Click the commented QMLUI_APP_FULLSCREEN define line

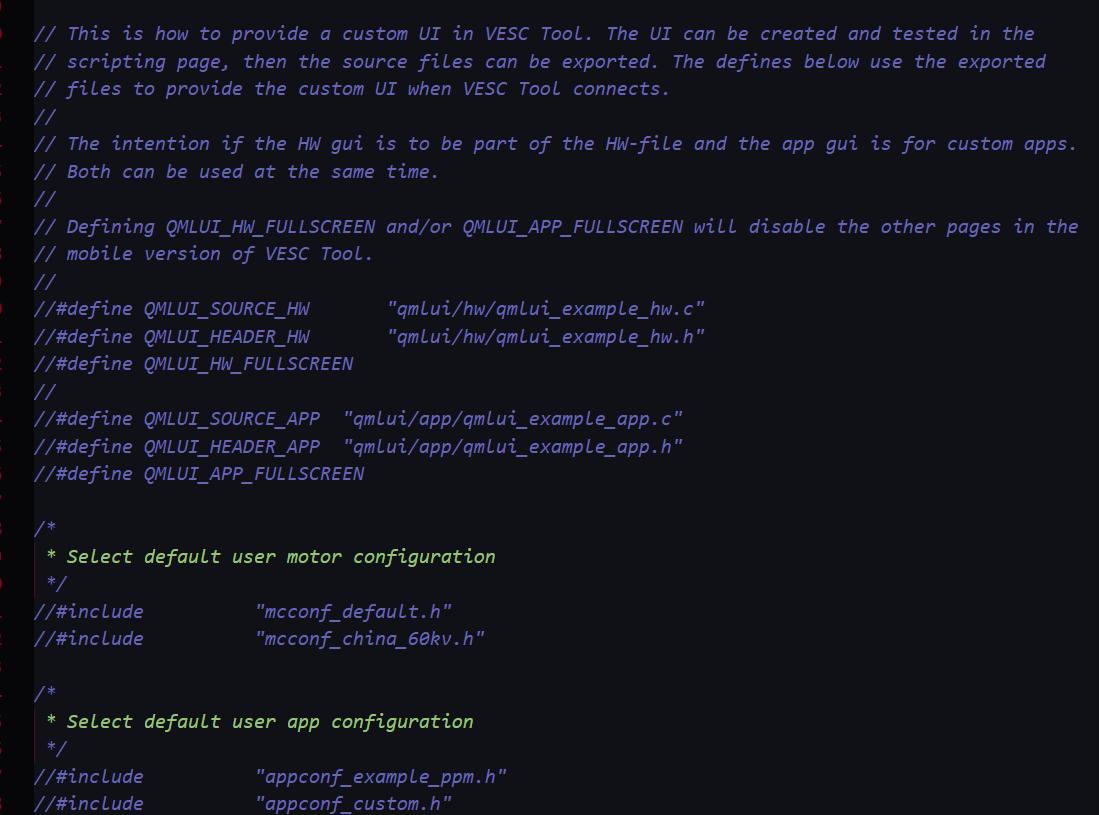(x=199, y=474)
